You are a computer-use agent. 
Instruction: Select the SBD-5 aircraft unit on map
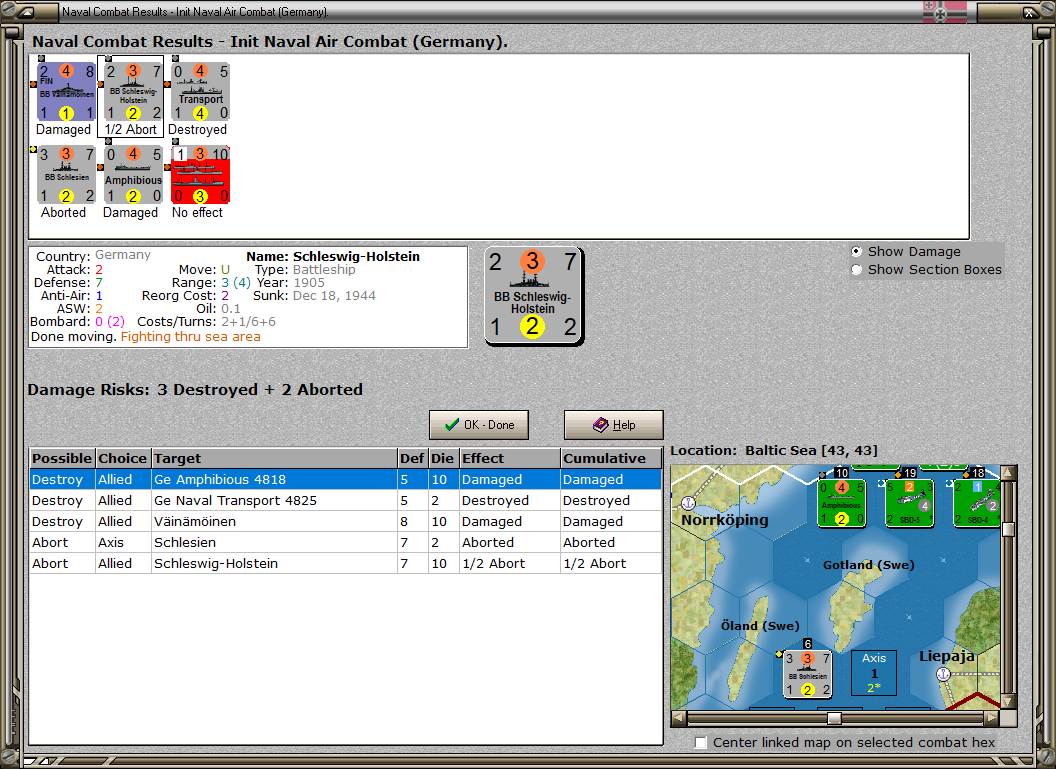pyautogui.click(x=909, y=502)
